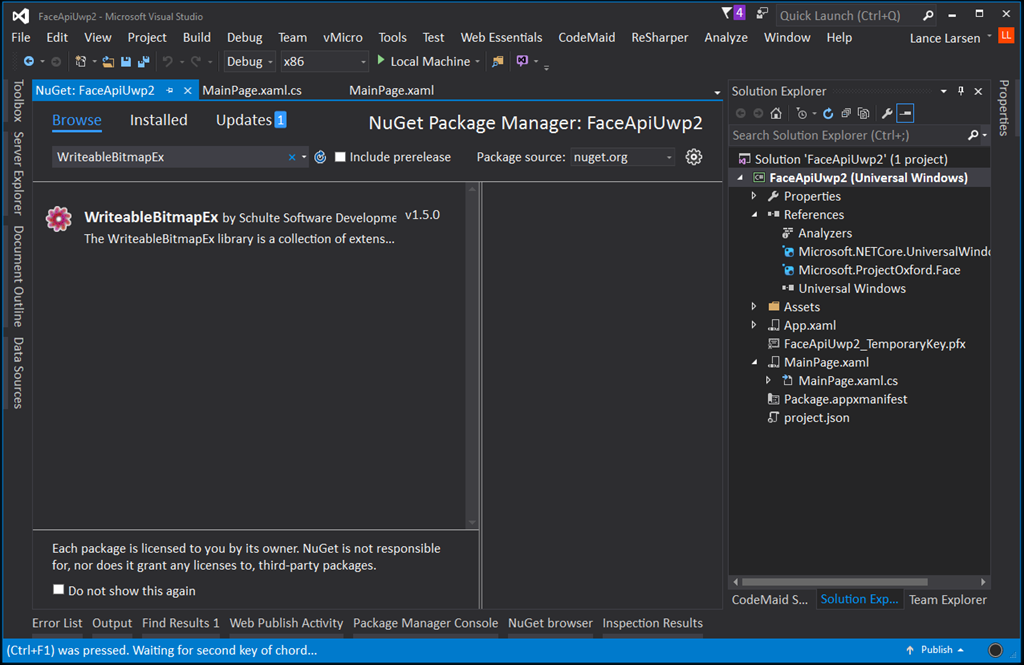This screenshot has height=665, width=1024.
Task: Click the WriteableBitmapEx flower package icon
Action: (59, 219)
